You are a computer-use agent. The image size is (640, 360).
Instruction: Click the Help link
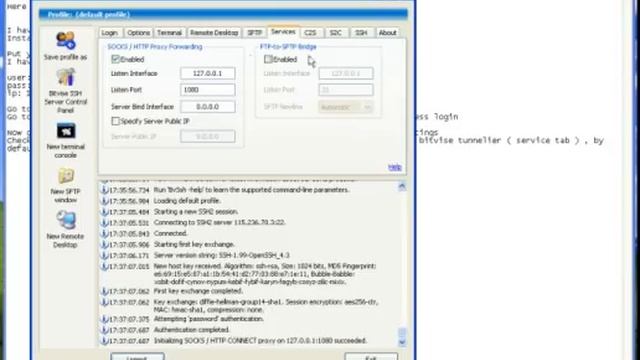click(395, 167)
